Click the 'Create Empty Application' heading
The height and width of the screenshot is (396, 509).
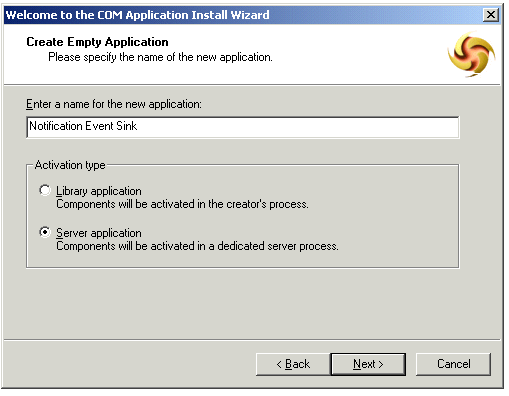[x=97, y=42]
